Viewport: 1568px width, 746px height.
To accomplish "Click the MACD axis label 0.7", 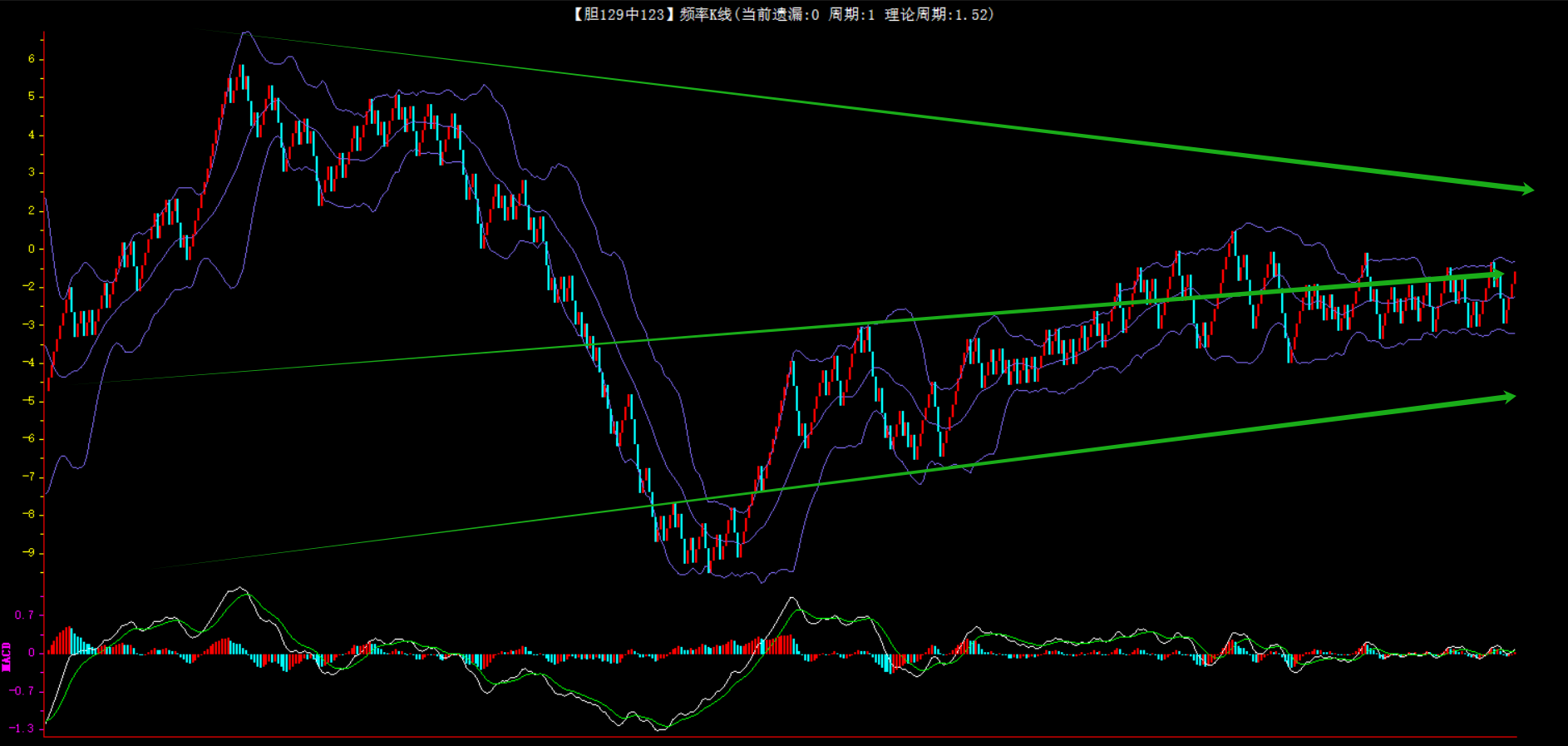I will [24, 615].
